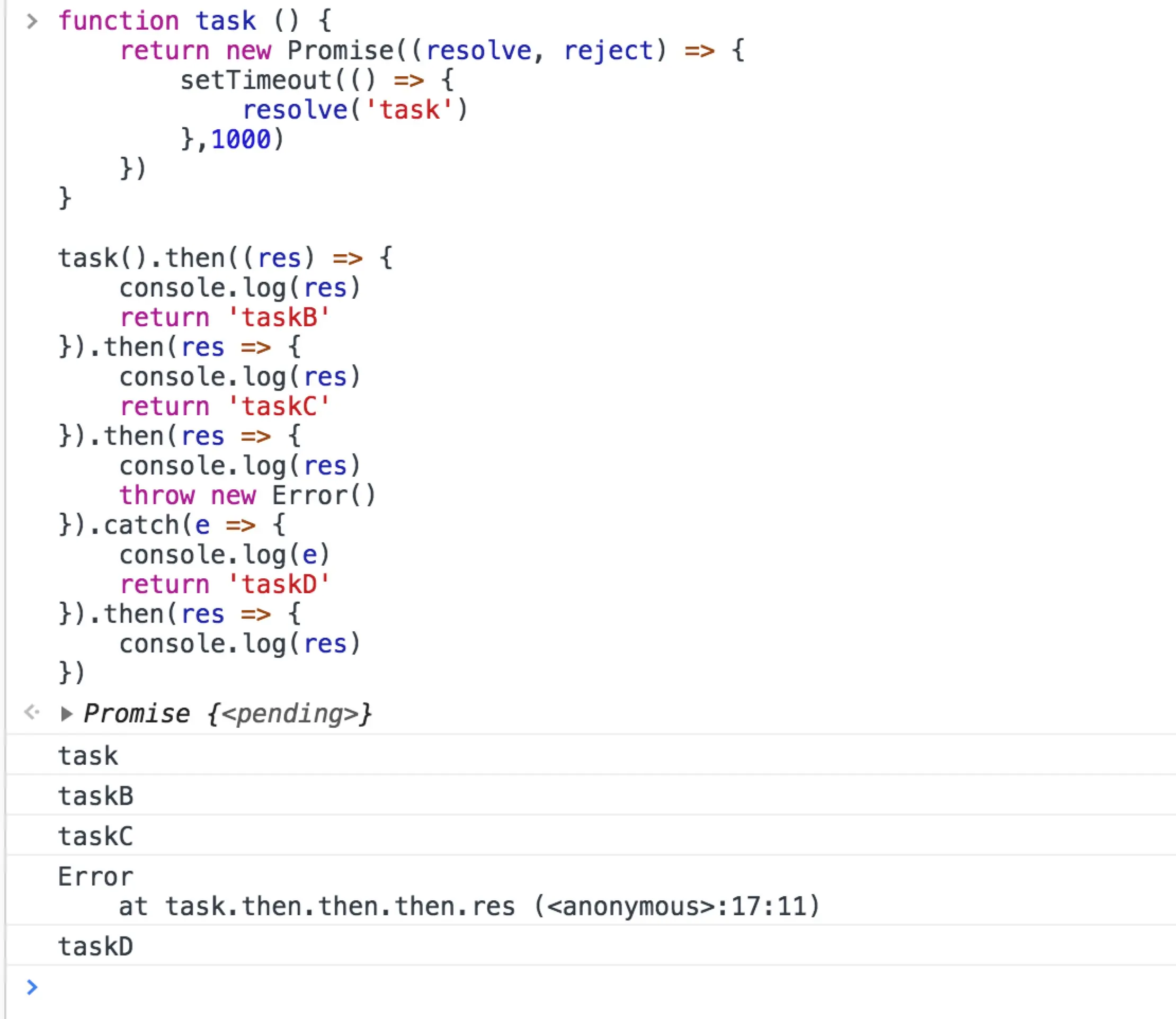Screen dimensions: 1176x1019
Task: Click the function keyword in code
Action: click(x=118, y=22)
